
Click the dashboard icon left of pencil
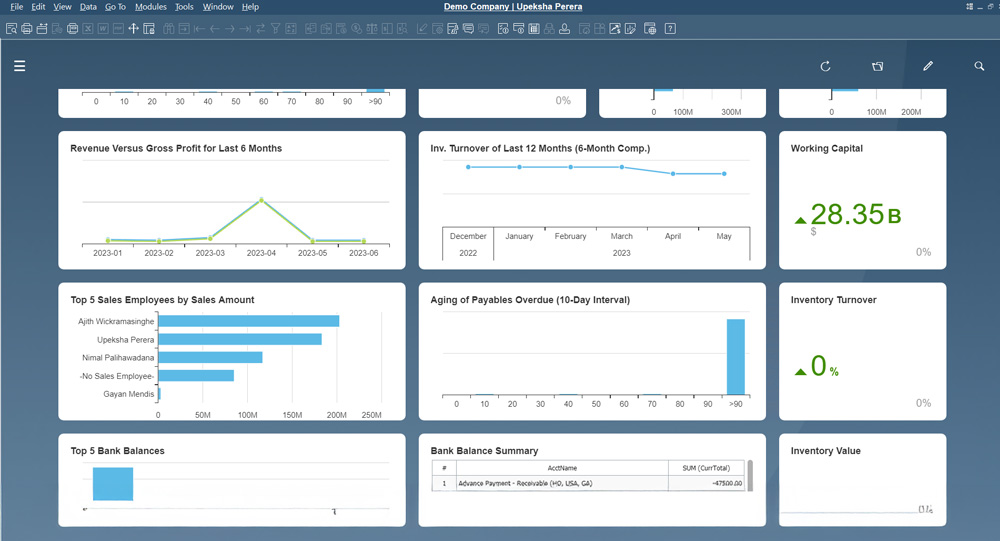coord(877,66)
